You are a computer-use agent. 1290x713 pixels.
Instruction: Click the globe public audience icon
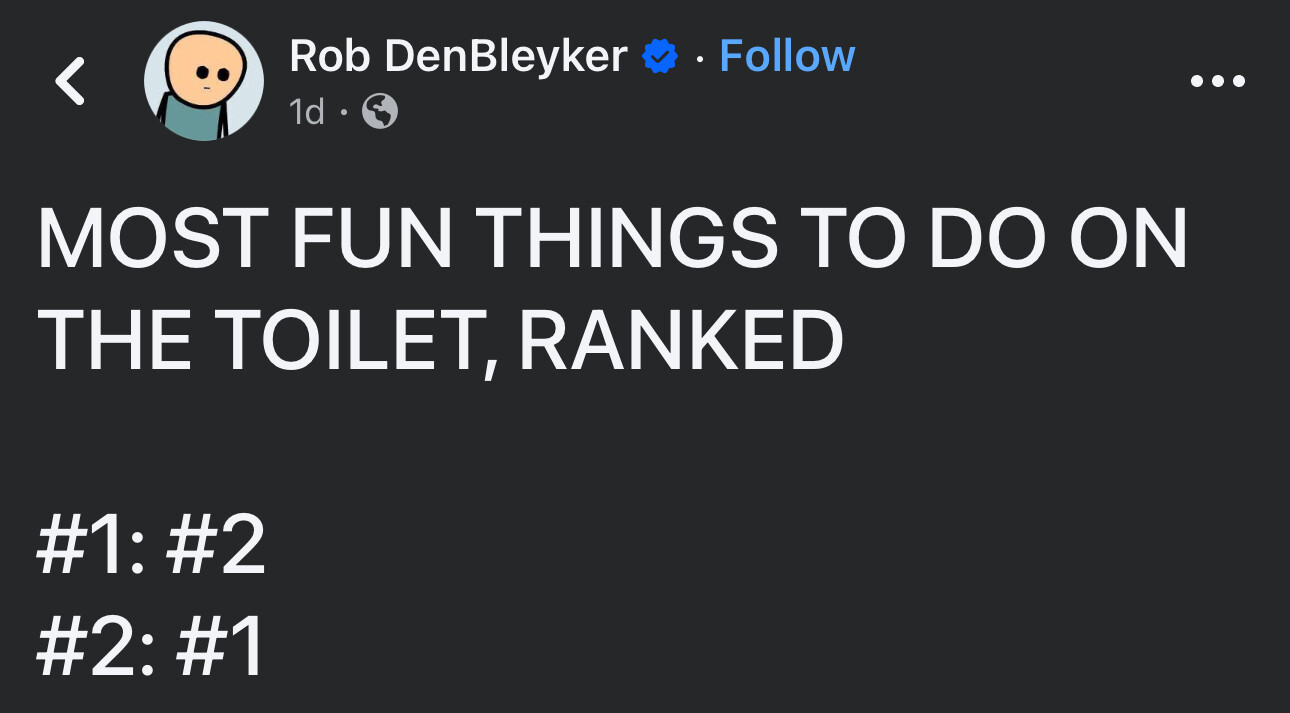click(x=379, y=112)
